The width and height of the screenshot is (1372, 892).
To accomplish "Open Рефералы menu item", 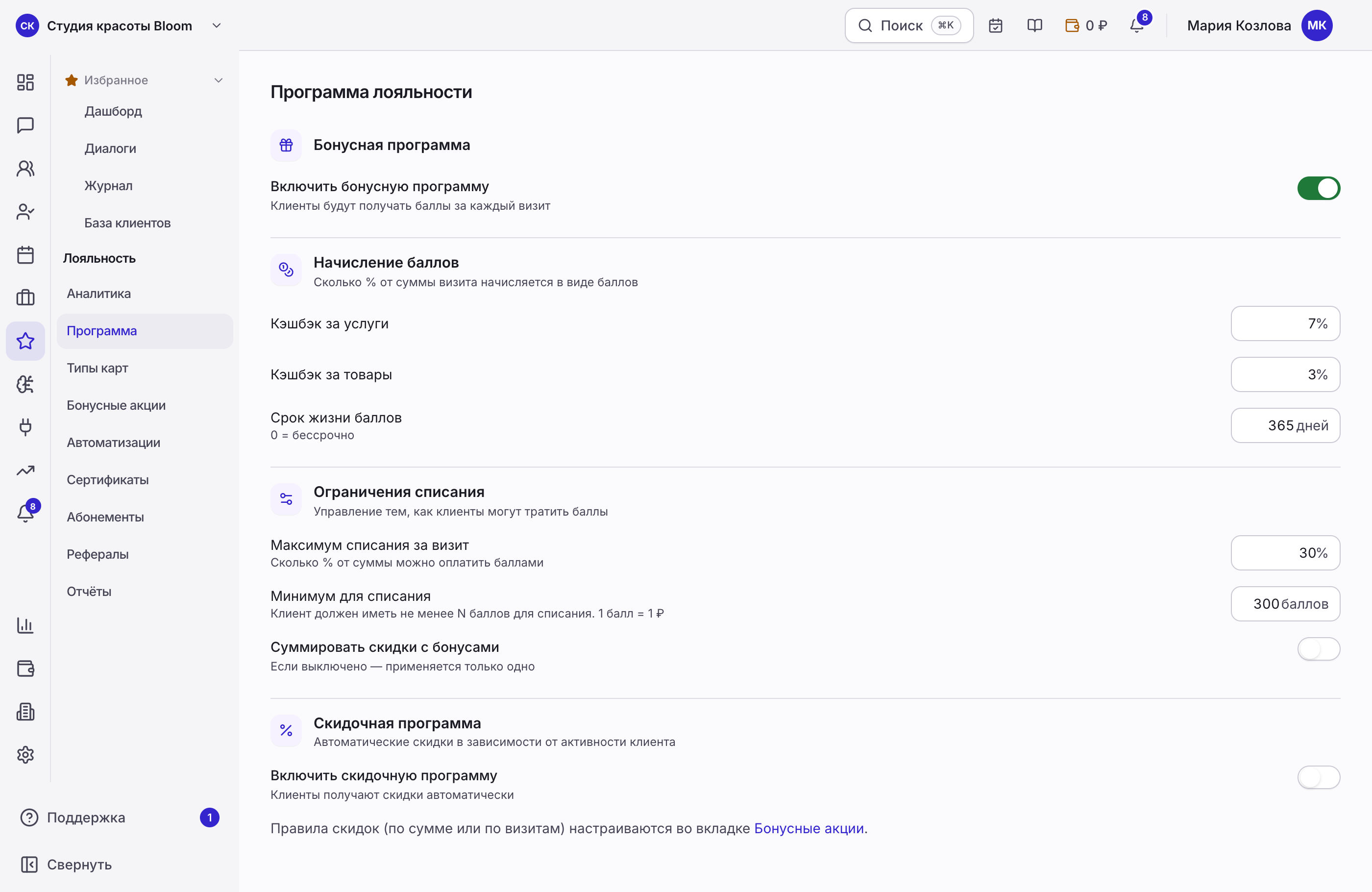I will pyautogui.click(x=145, y=554).
